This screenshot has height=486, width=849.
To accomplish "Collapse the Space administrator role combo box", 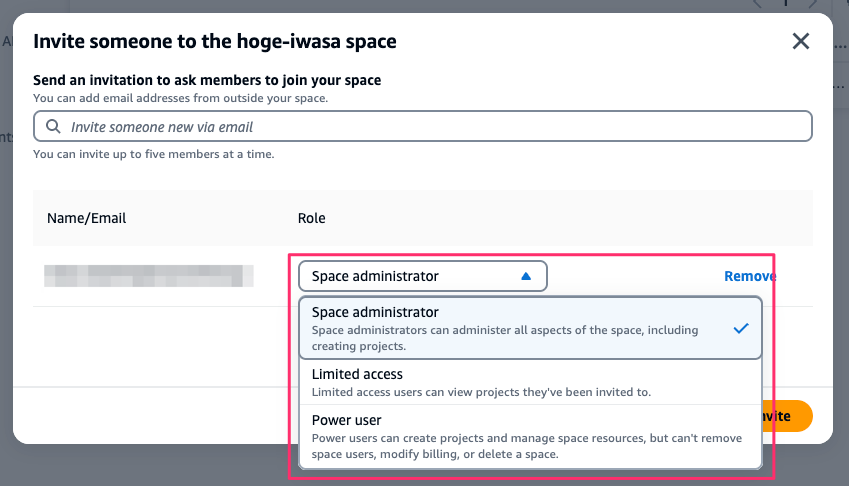I will [x=422, y=276].
